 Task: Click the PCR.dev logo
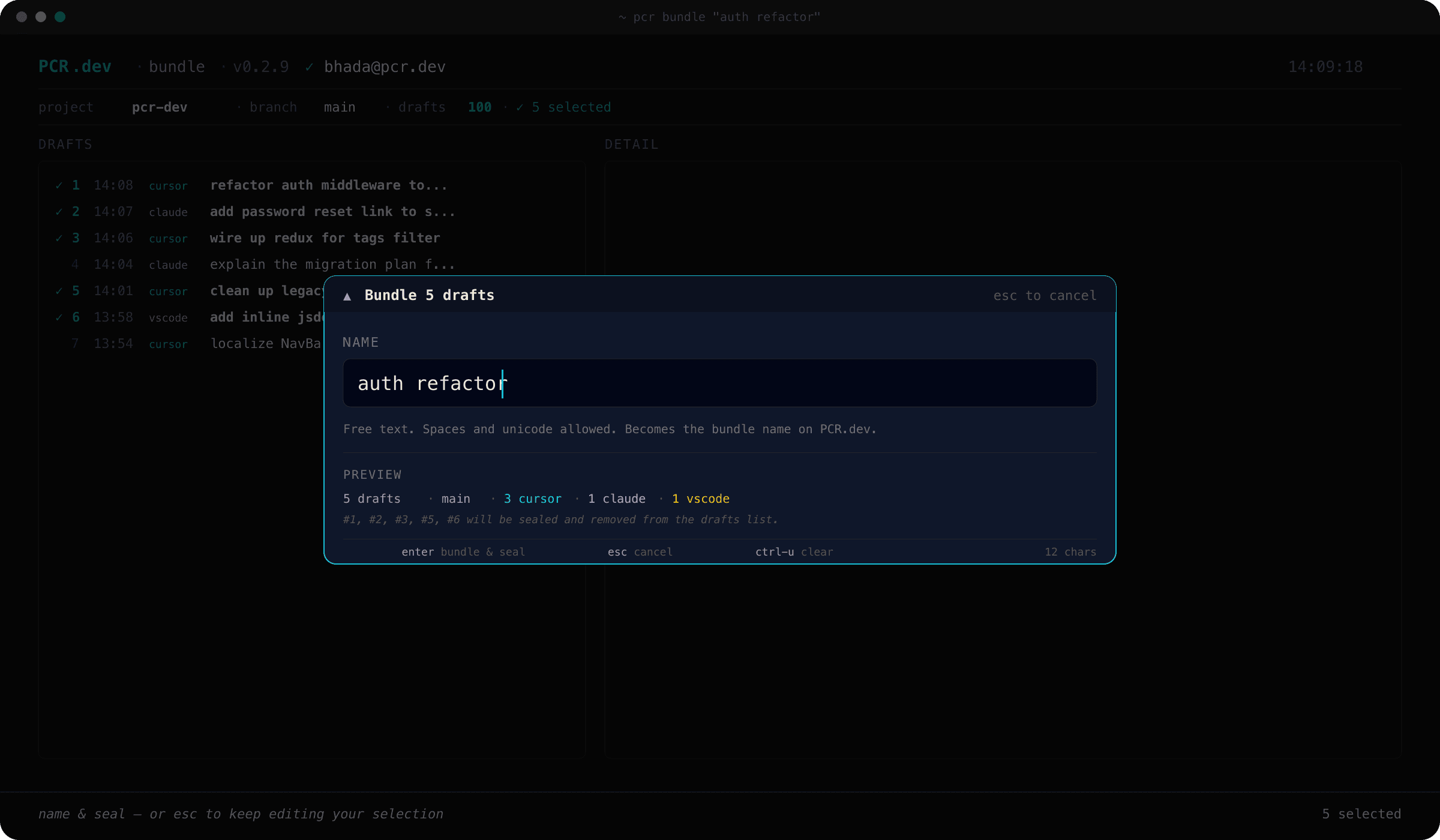[x=75, y=67]
